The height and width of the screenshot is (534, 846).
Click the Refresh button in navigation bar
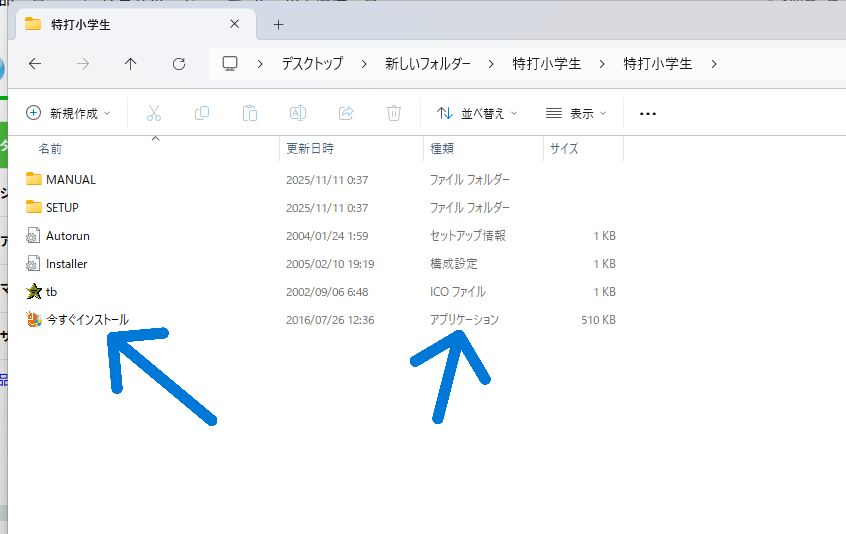(179, 64)
